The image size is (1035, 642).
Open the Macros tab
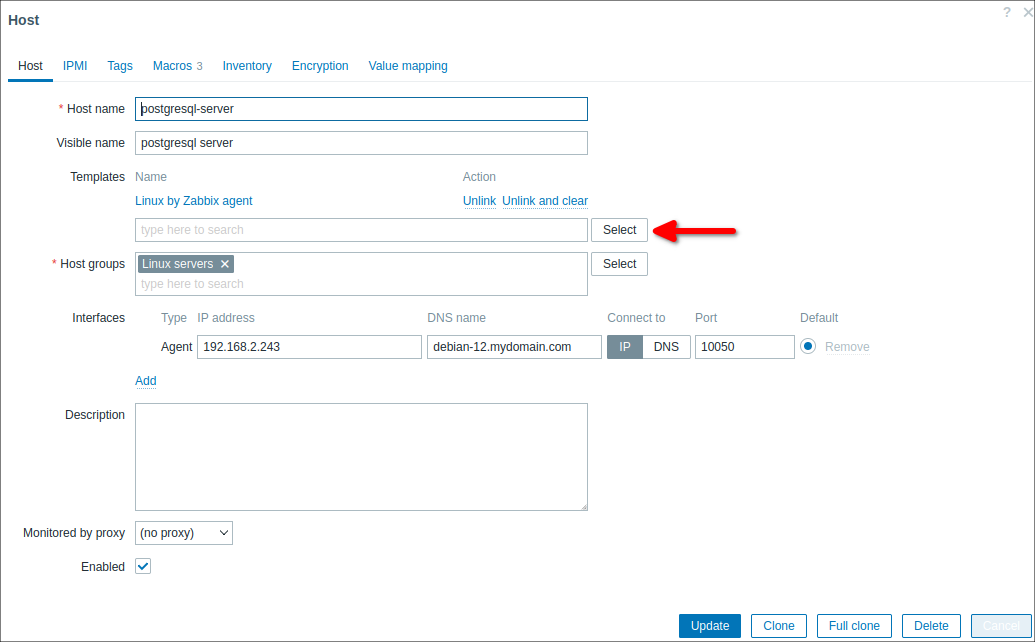coord(171,65)
